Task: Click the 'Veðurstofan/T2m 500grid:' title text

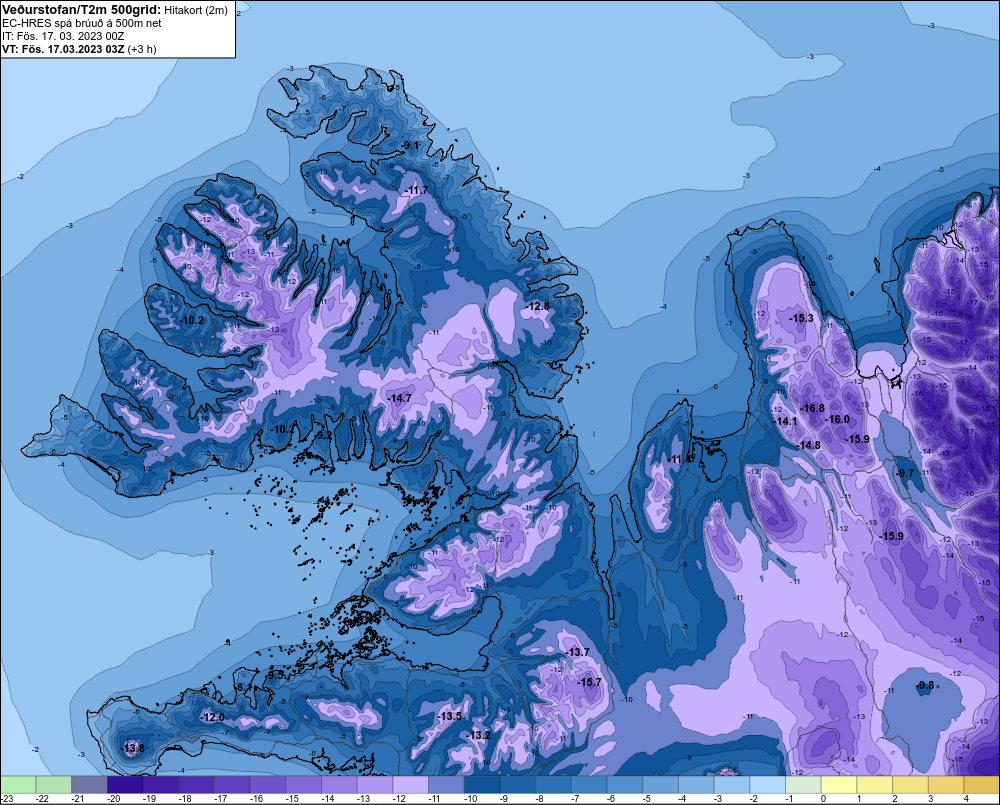Action: point(81,10)
